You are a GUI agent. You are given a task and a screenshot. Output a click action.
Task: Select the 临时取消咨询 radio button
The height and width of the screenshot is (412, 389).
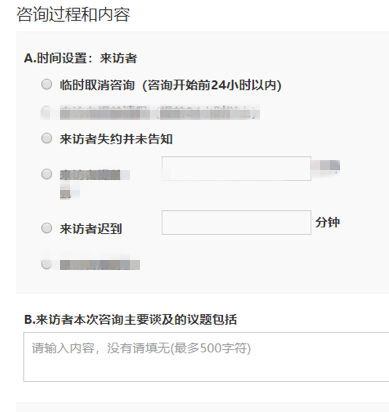[x=47, y=84]
